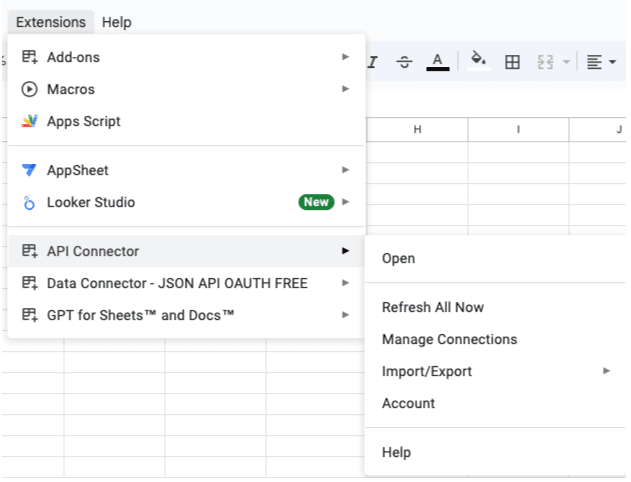631x482 pixels.
Task: Expand Import/Export submenu arrow
Action: (x=606, y=371)
